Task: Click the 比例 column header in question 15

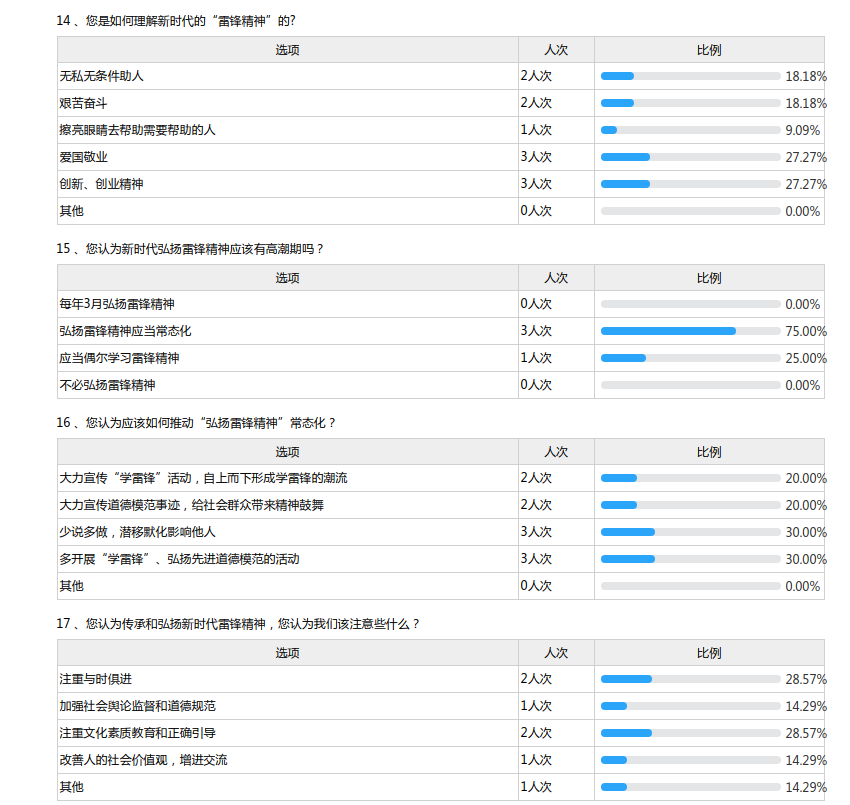Action: pos(709,278)
